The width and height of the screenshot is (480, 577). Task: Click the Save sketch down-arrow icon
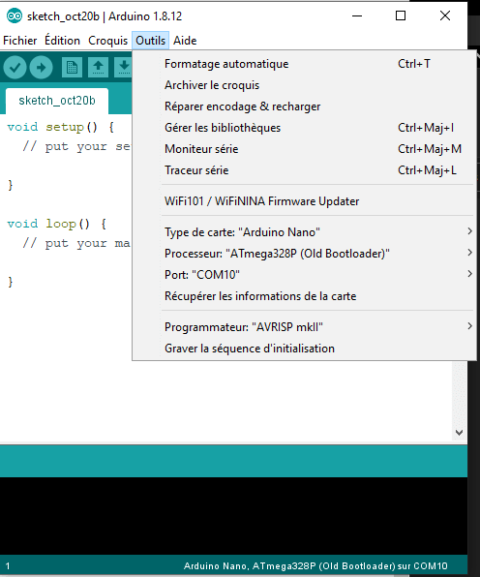point(123,67)
